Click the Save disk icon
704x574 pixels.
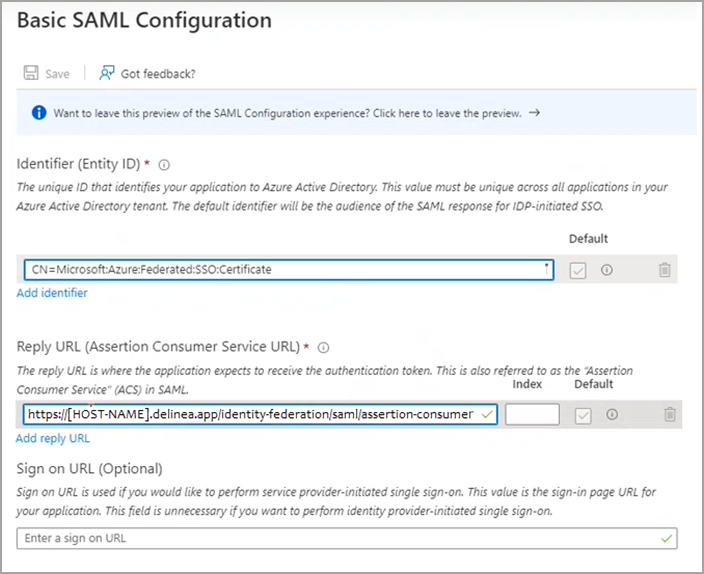tap(30, 74)
